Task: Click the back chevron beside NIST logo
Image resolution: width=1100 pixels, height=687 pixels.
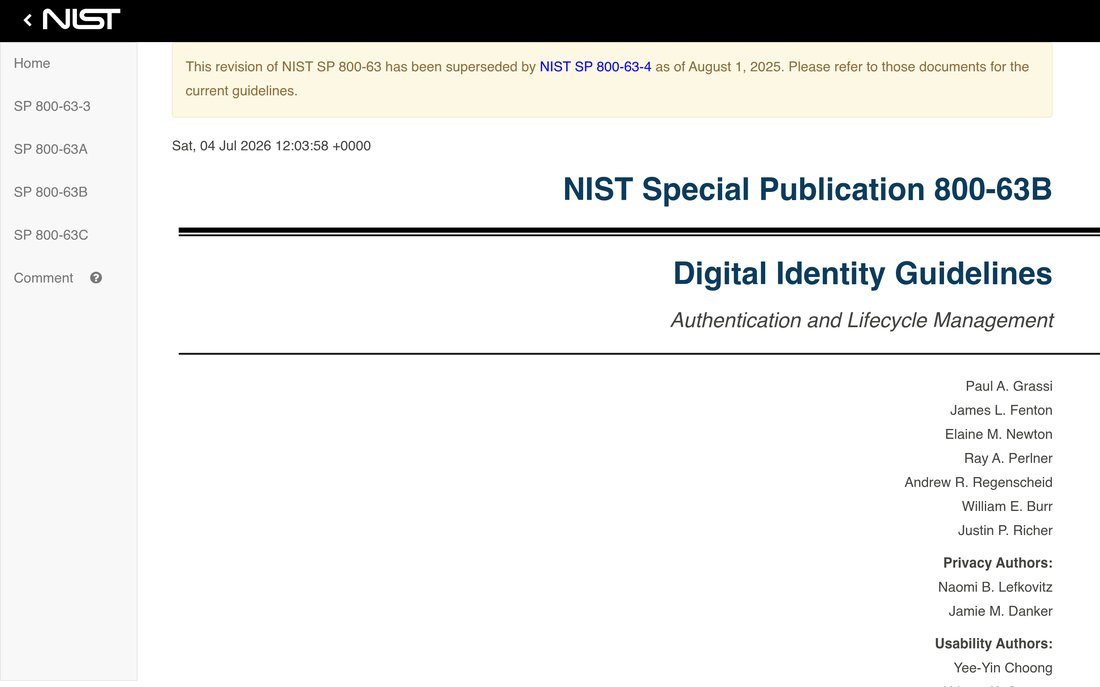Action: point(27,20)
